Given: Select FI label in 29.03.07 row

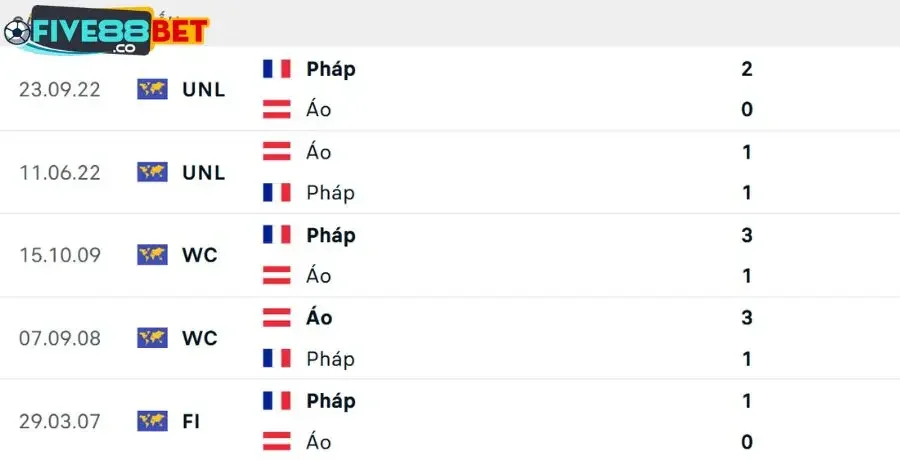Looking at the screenshot, I should [191, 421].
